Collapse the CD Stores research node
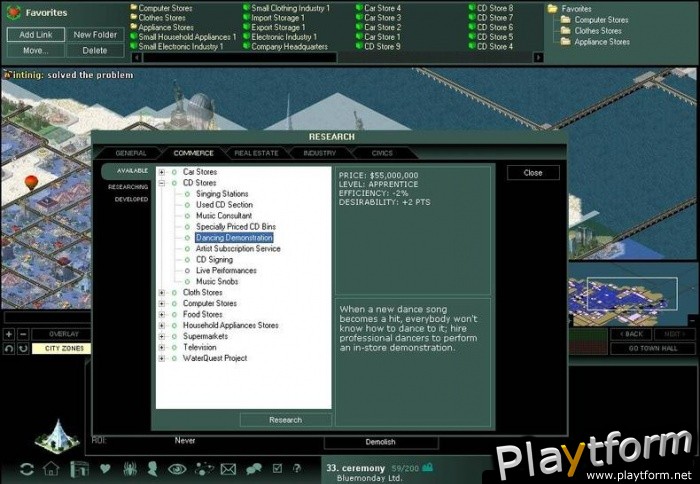The image size is (700, 484). point(162,183)
